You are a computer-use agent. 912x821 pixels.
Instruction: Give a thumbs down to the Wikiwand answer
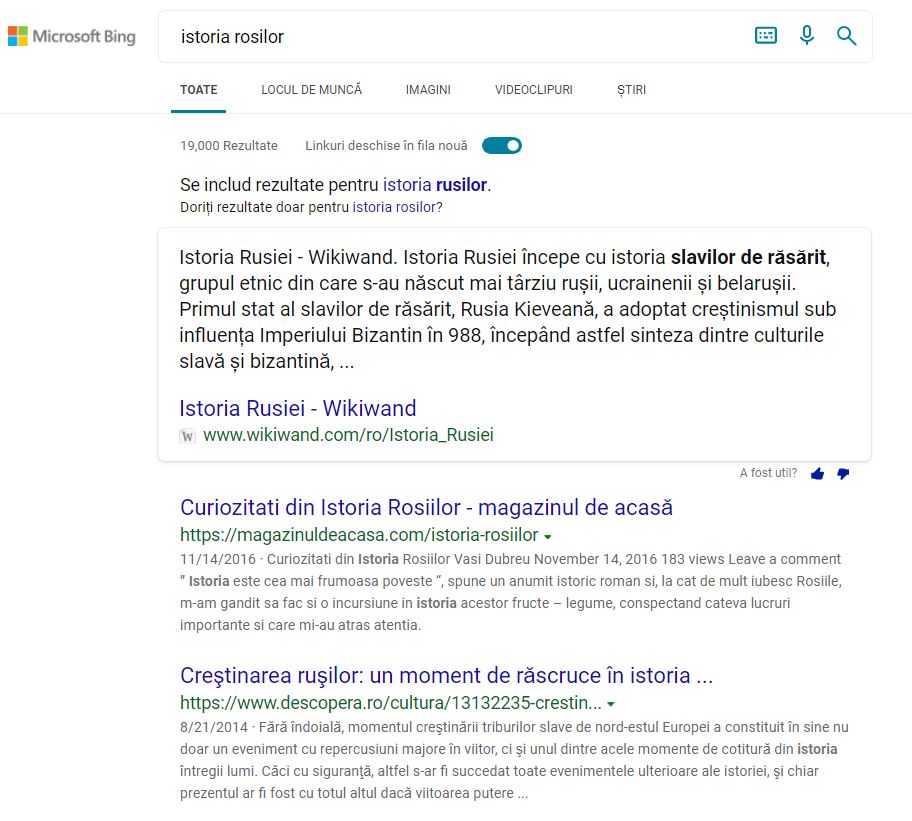(843, 474)
